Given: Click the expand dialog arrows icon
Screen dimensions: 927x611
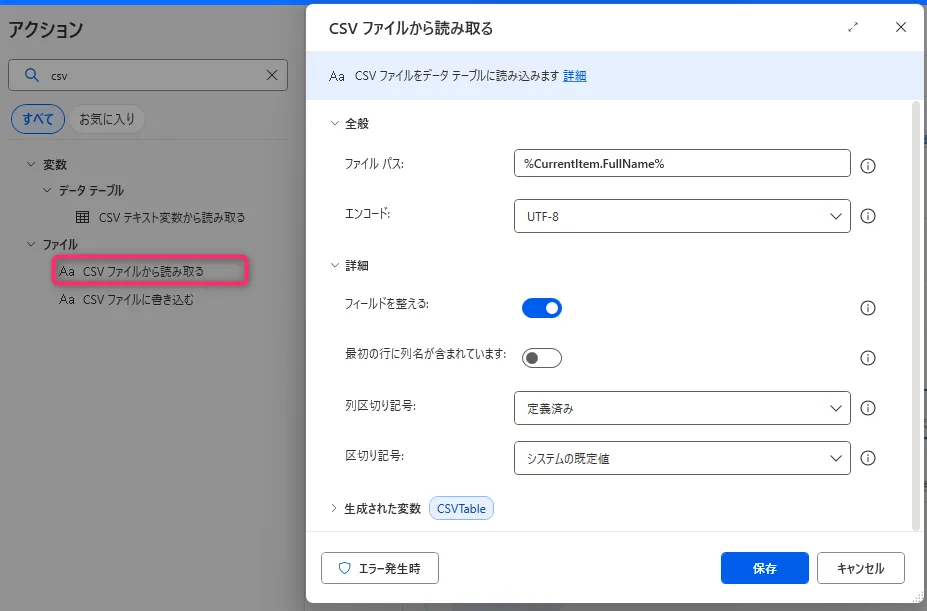Looking at the screenshot, I should click(853, 28).
